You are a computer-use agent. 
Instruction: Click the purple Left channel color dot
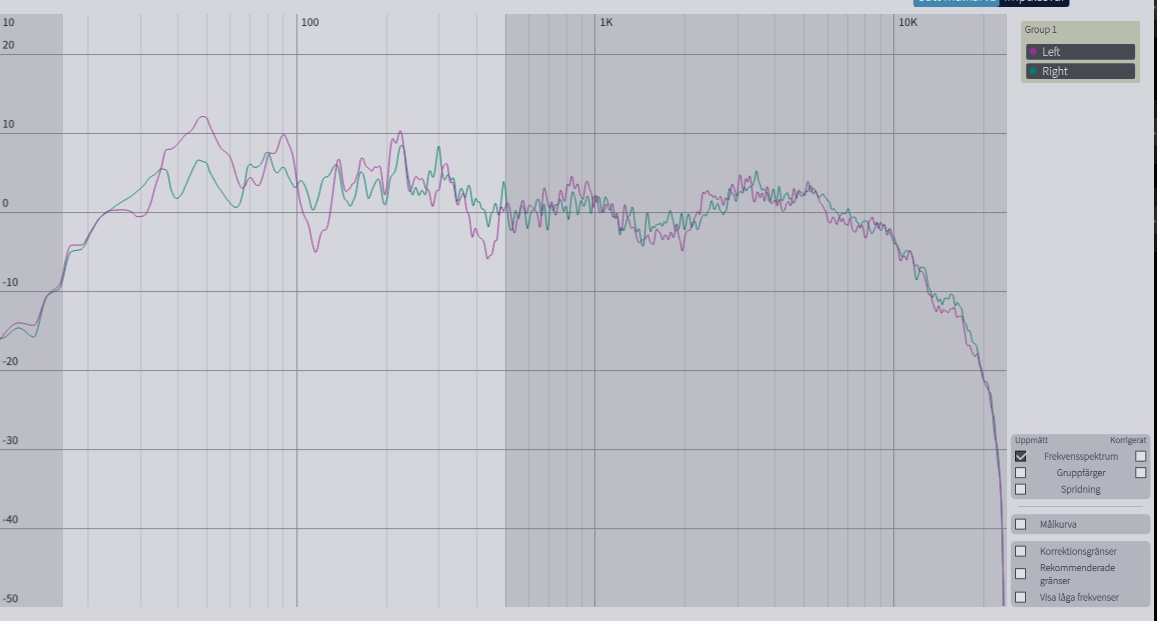click(x=1033, y=52)
